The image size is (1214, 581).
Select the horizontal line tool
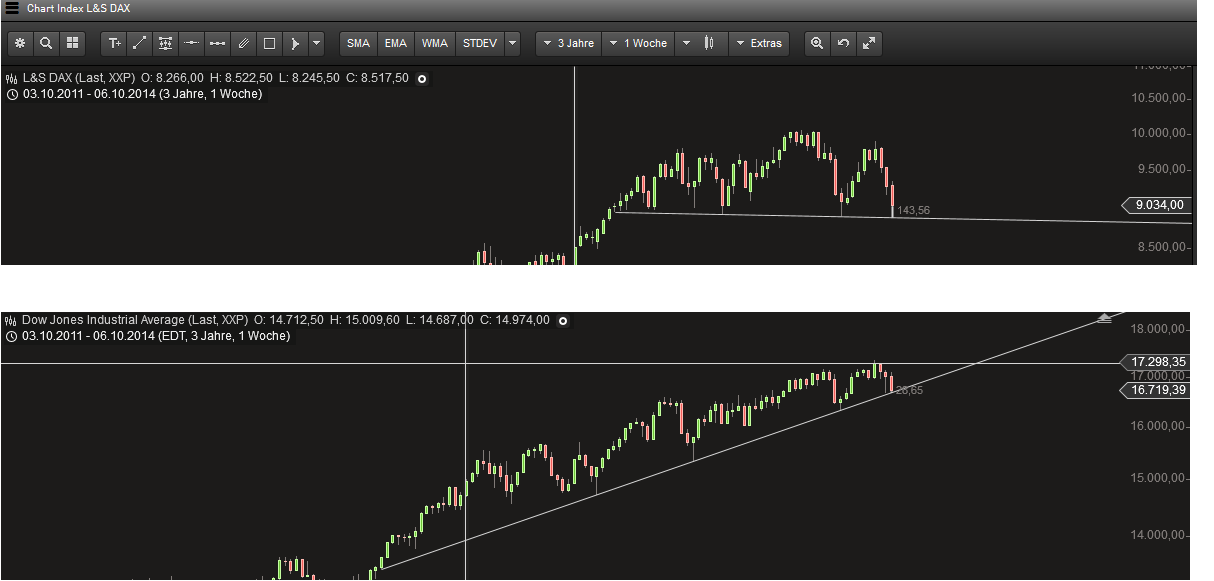[x=192, y=43]
